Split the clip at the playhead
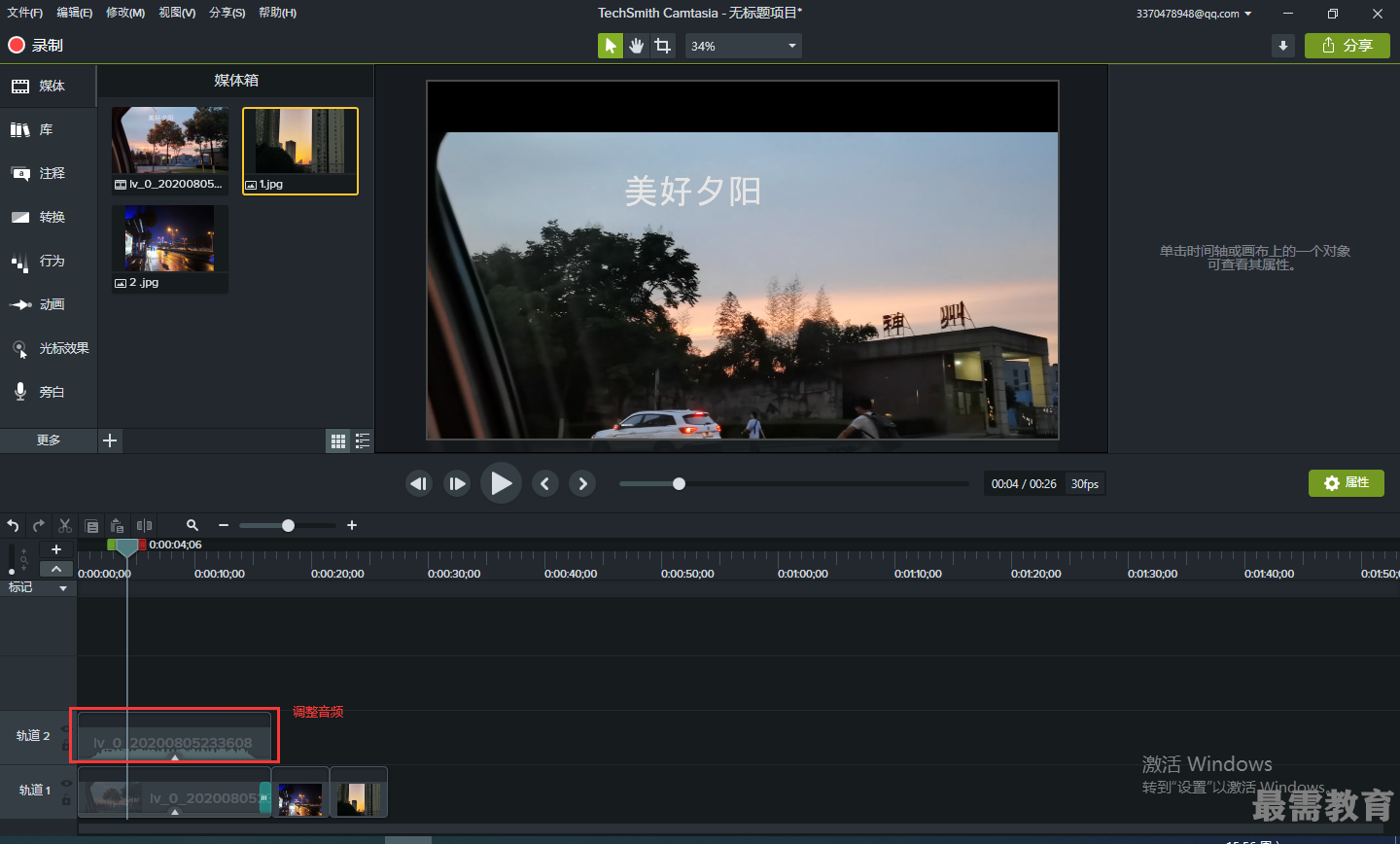The image size is (1400, 844). pyautogui.click(x=144, y=525)
